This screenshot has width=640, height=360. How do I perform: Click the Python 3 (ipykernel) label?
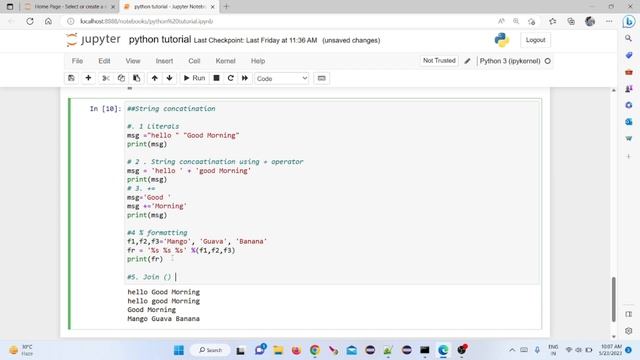tap(510, 61)
